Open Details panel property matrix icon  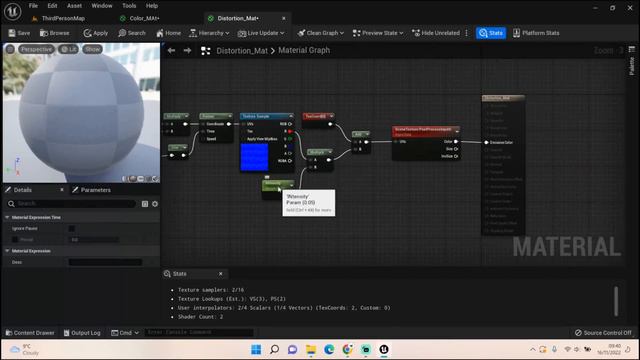click(145, 204)
